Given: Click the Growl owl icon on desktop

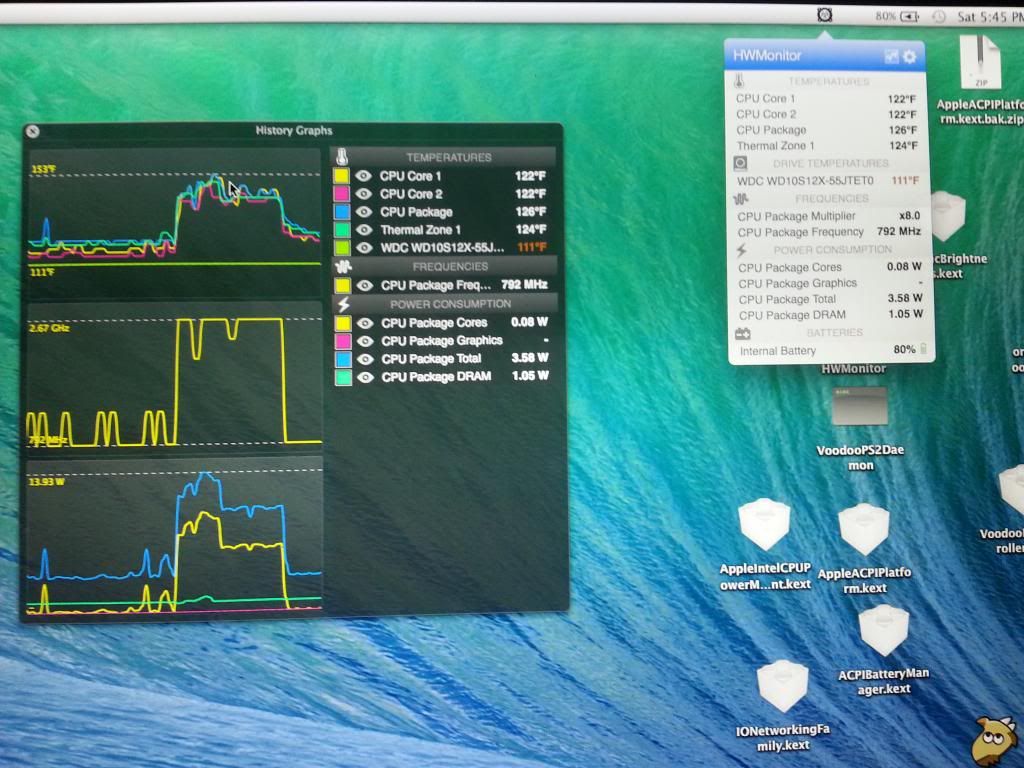Looking at the screenshot, I should click(x=994, y=741).
